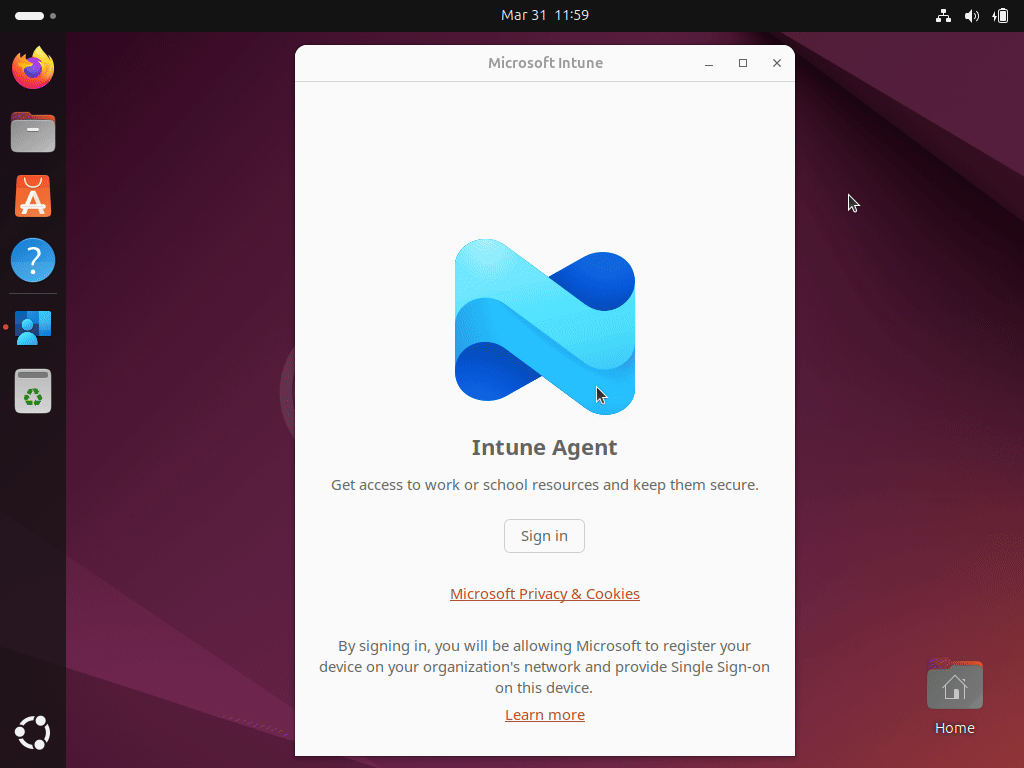Open Firefox from the dock
The height and width of the screenshot is (768, 1024).
pyautogui.click(x=33, y=68)
